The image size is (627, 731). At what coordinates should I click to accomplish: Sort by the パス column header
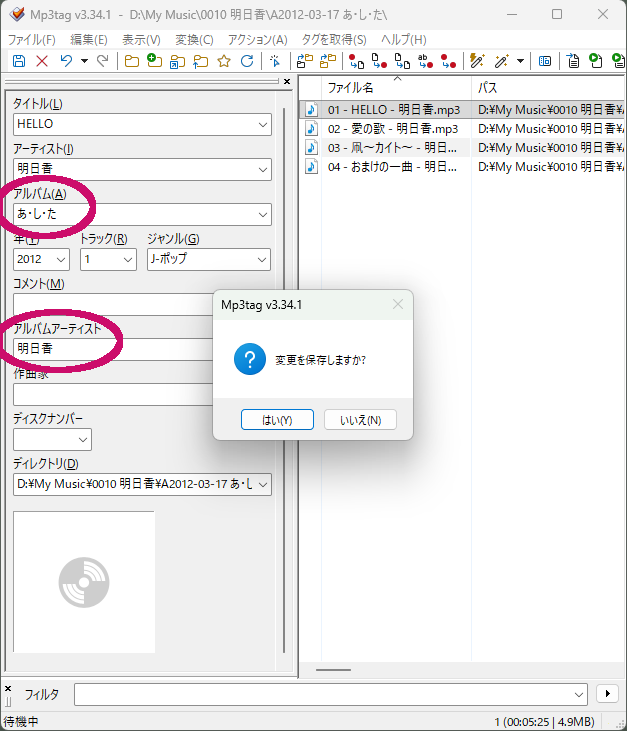tap(549, 88)
